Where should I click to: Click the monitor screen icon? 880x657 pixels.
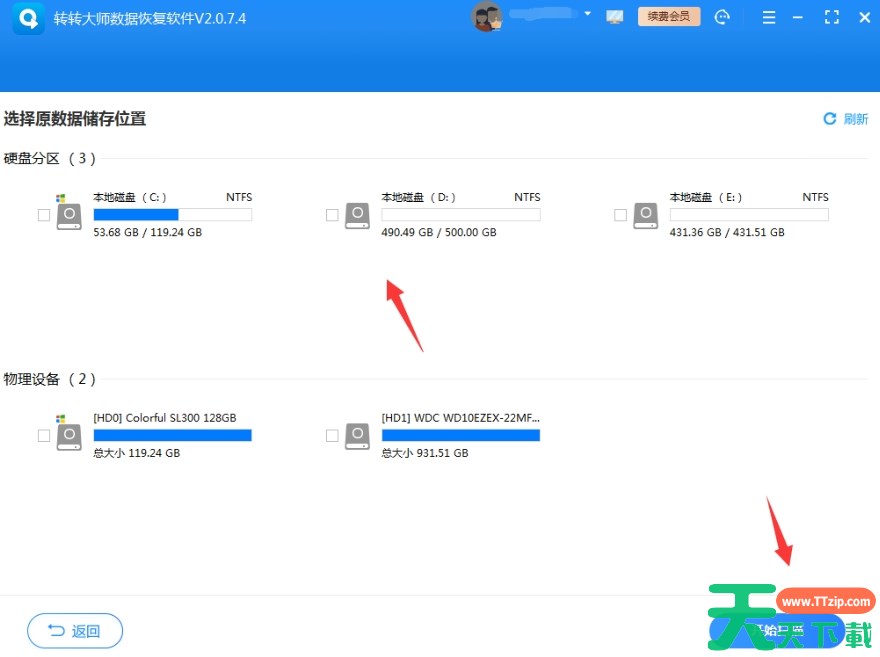coord(615,18)
